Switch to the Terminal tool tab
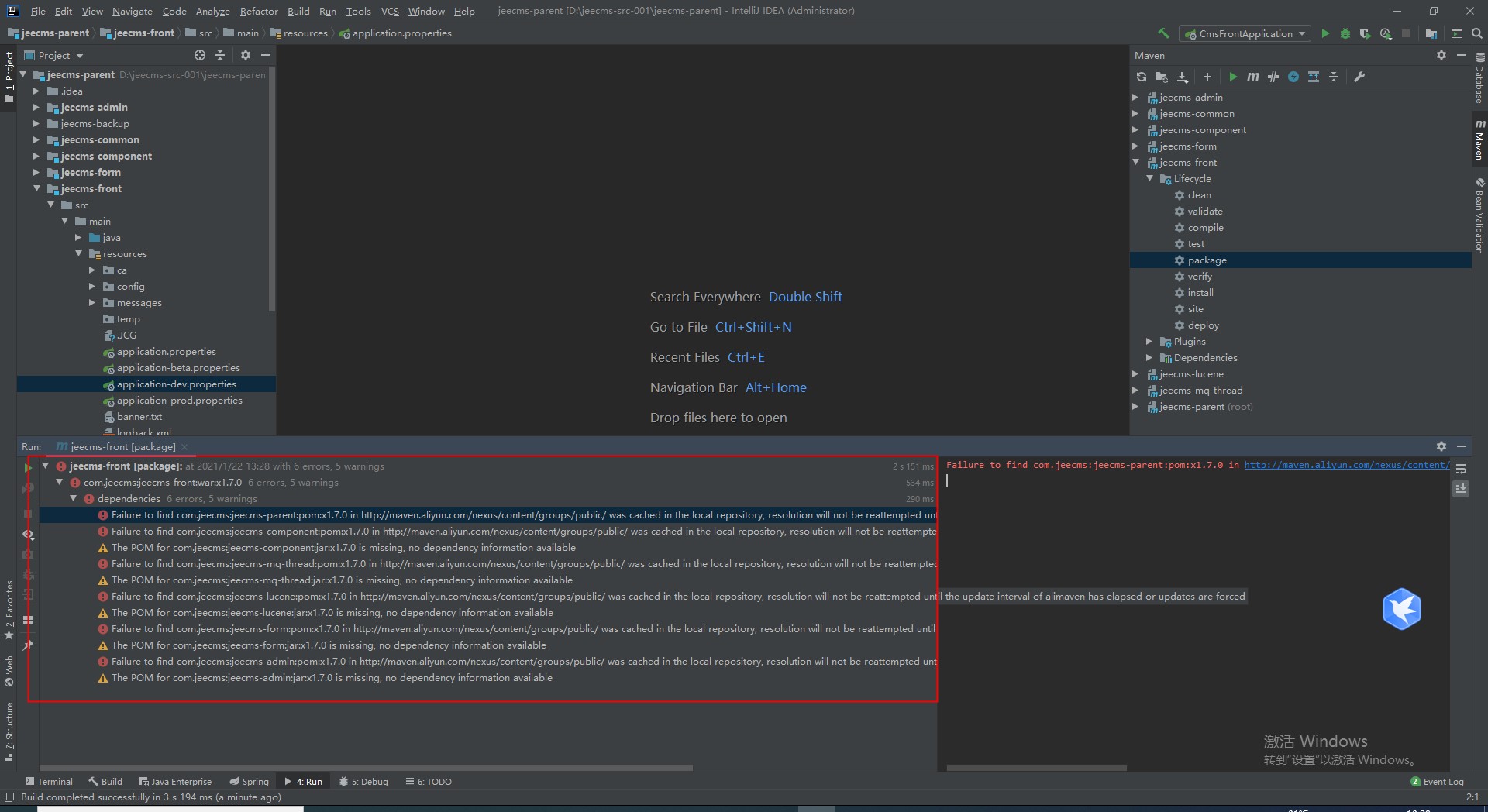Image resolution: width=1488 pixels, height=812 pixels. (x=49, y=782)
